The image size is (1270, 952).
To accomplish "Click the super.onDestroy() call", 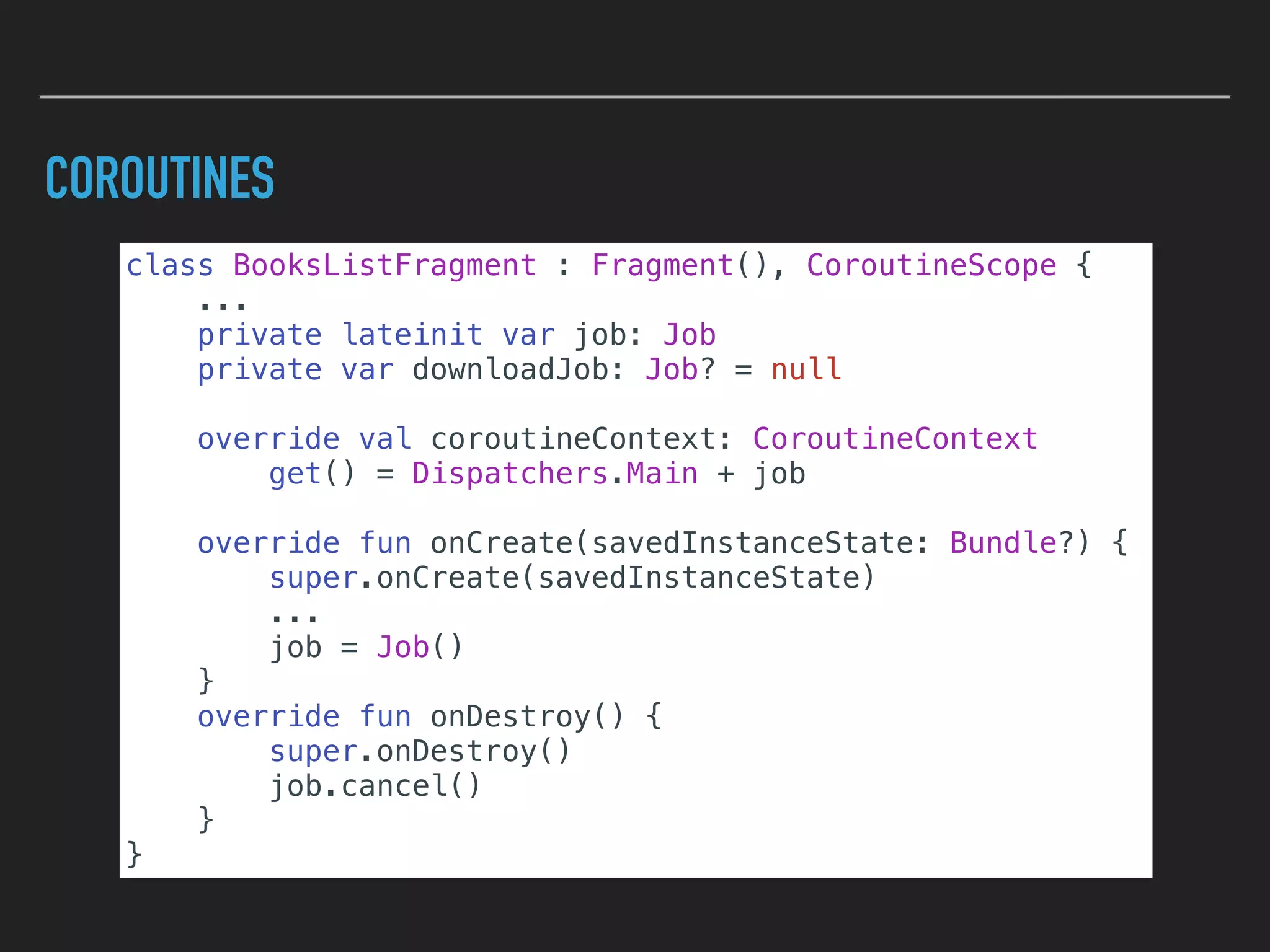I will (419, 752).
